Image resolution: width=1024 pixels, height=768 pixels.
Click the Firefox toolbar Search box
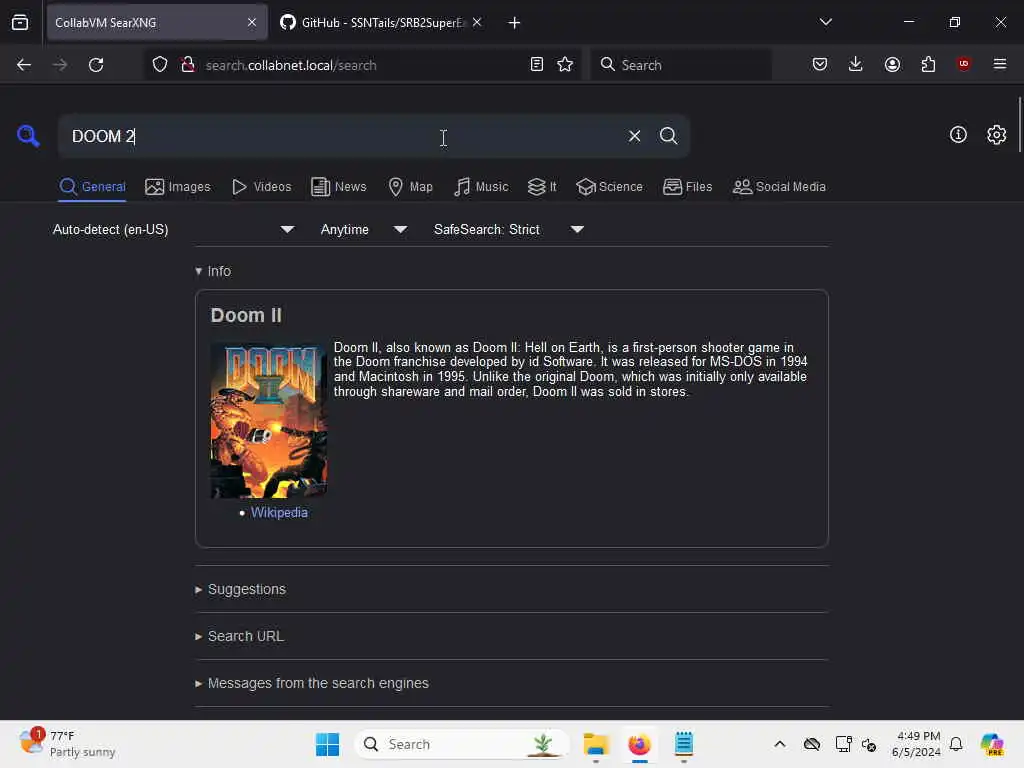(680, 65)
